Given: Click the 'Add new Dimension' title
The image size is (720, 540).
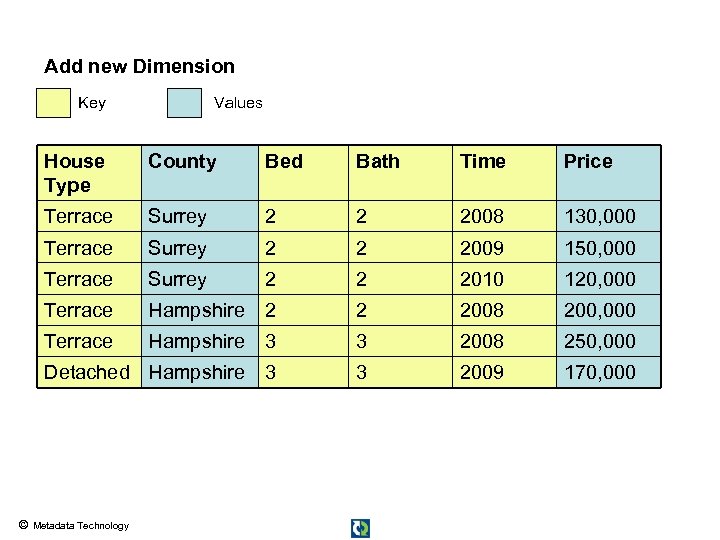Looking at the screenshot, I should (x=140, y=67).
